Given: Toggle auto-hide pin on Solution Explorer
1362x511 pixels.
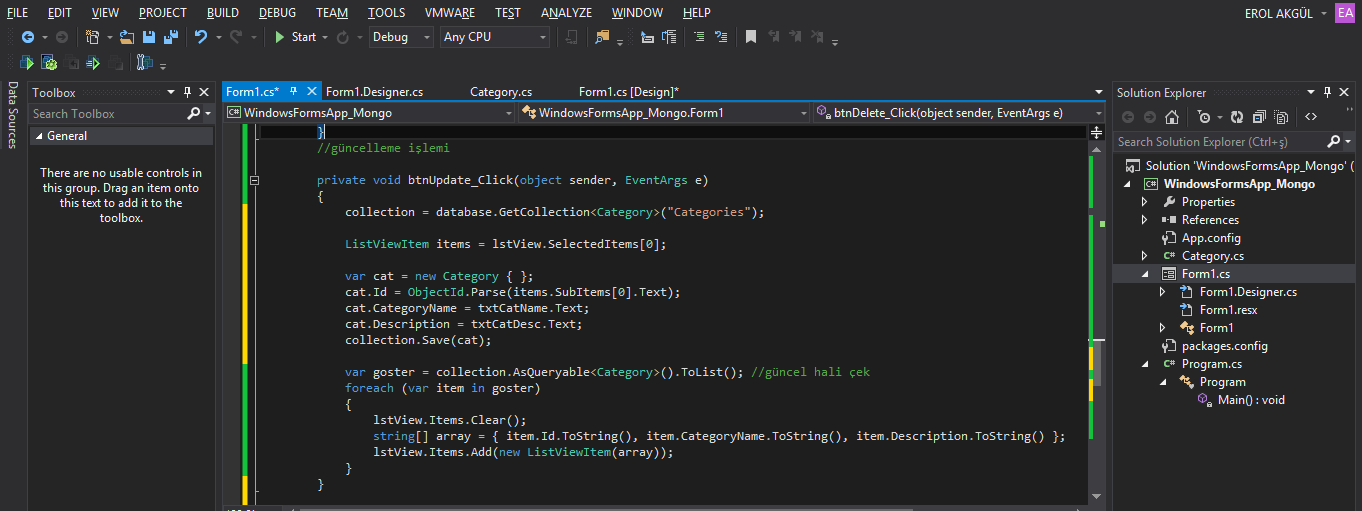Looking at the screenshot, I should (x=1327, y=92).
